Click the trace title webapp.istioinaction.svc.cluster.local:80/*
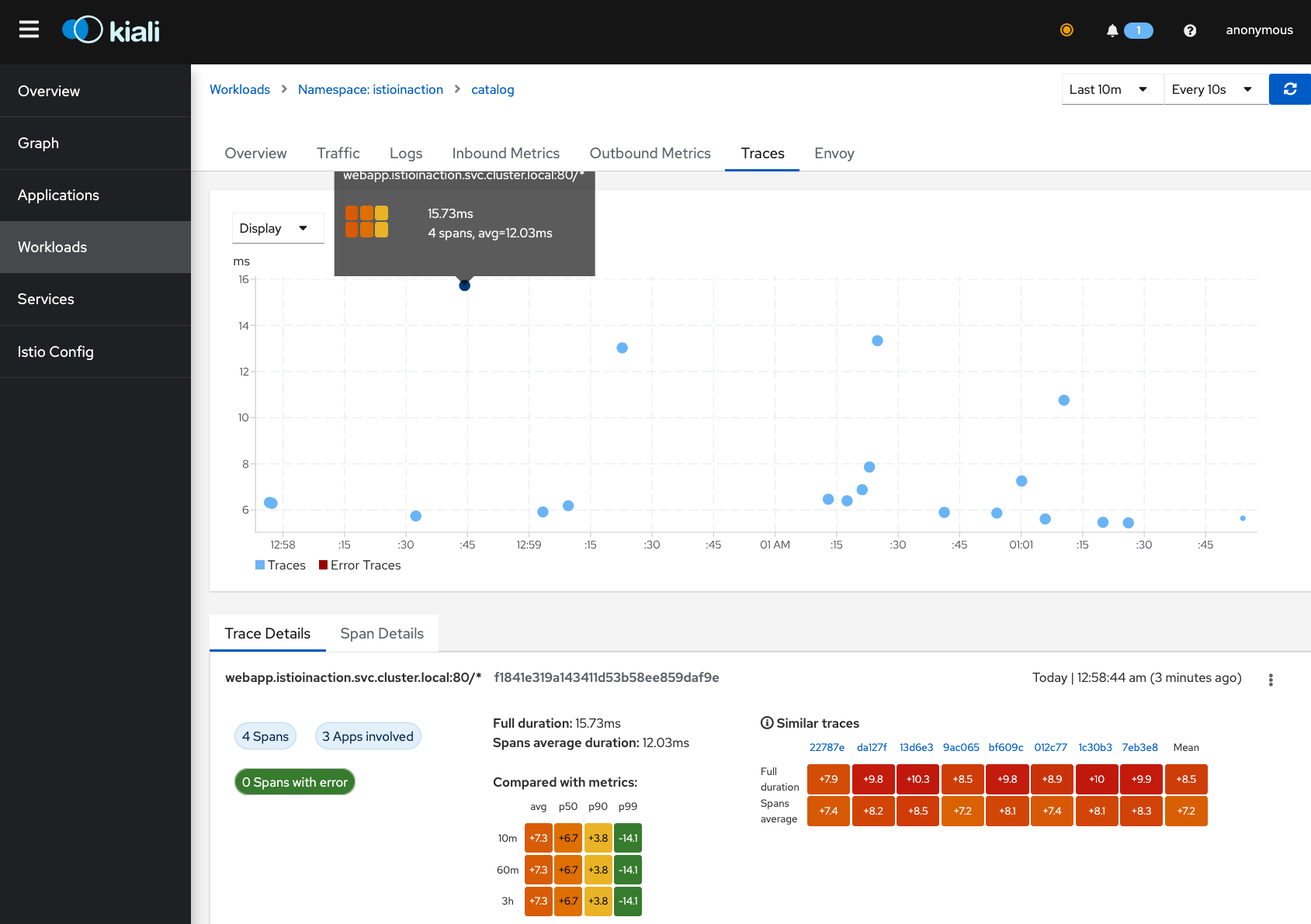 pos(353,677)
